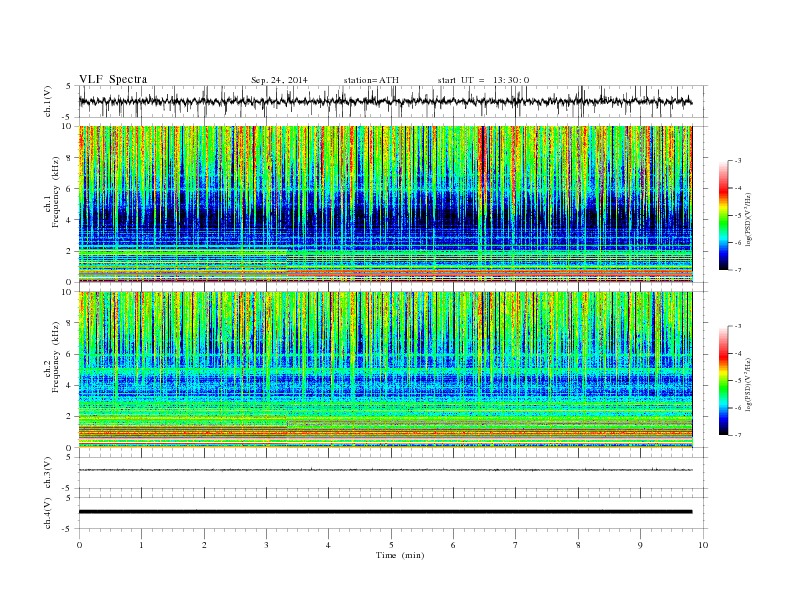792x612 pixels.
Task: Click the ch.2 spectrogram color bar
Action: [724, 380]
